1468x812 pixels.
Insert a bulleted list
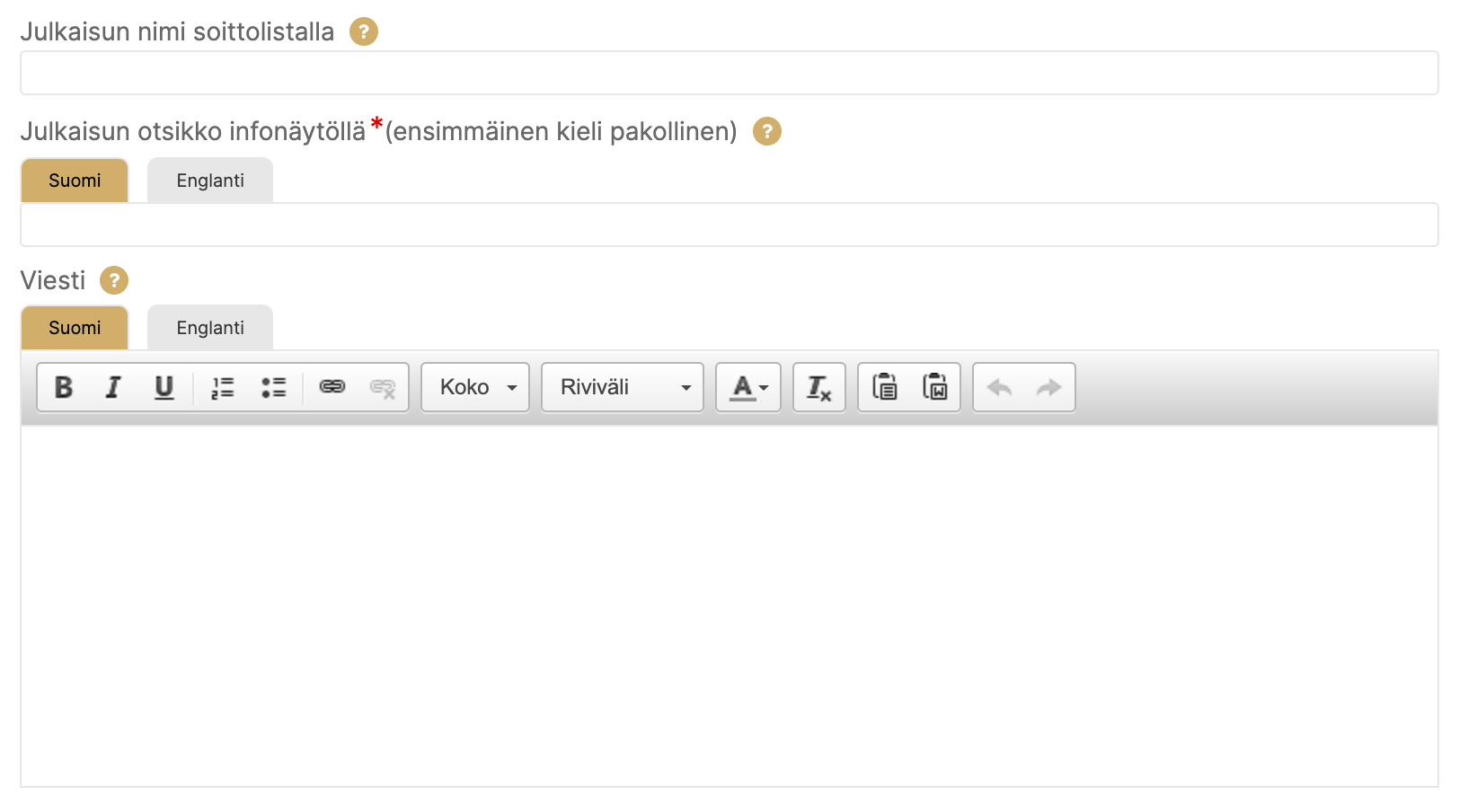click(273, 387)
